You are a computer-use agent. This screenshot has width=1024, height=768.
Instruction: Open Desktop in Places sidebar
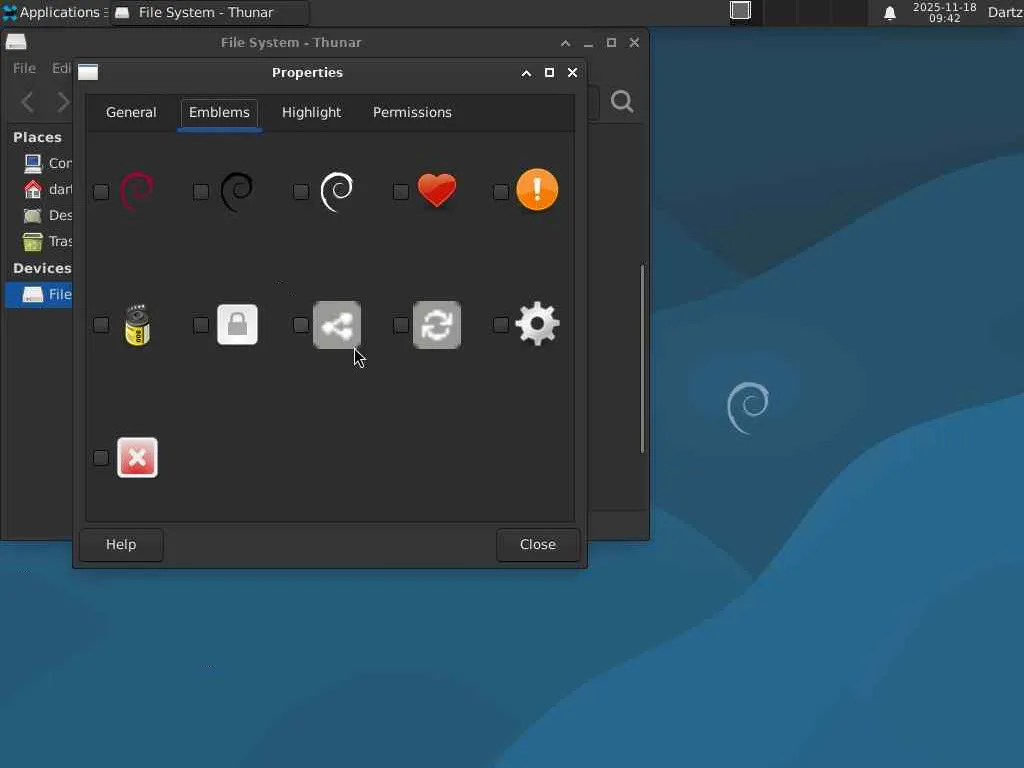pyautogui.click(x=39, y=216)
